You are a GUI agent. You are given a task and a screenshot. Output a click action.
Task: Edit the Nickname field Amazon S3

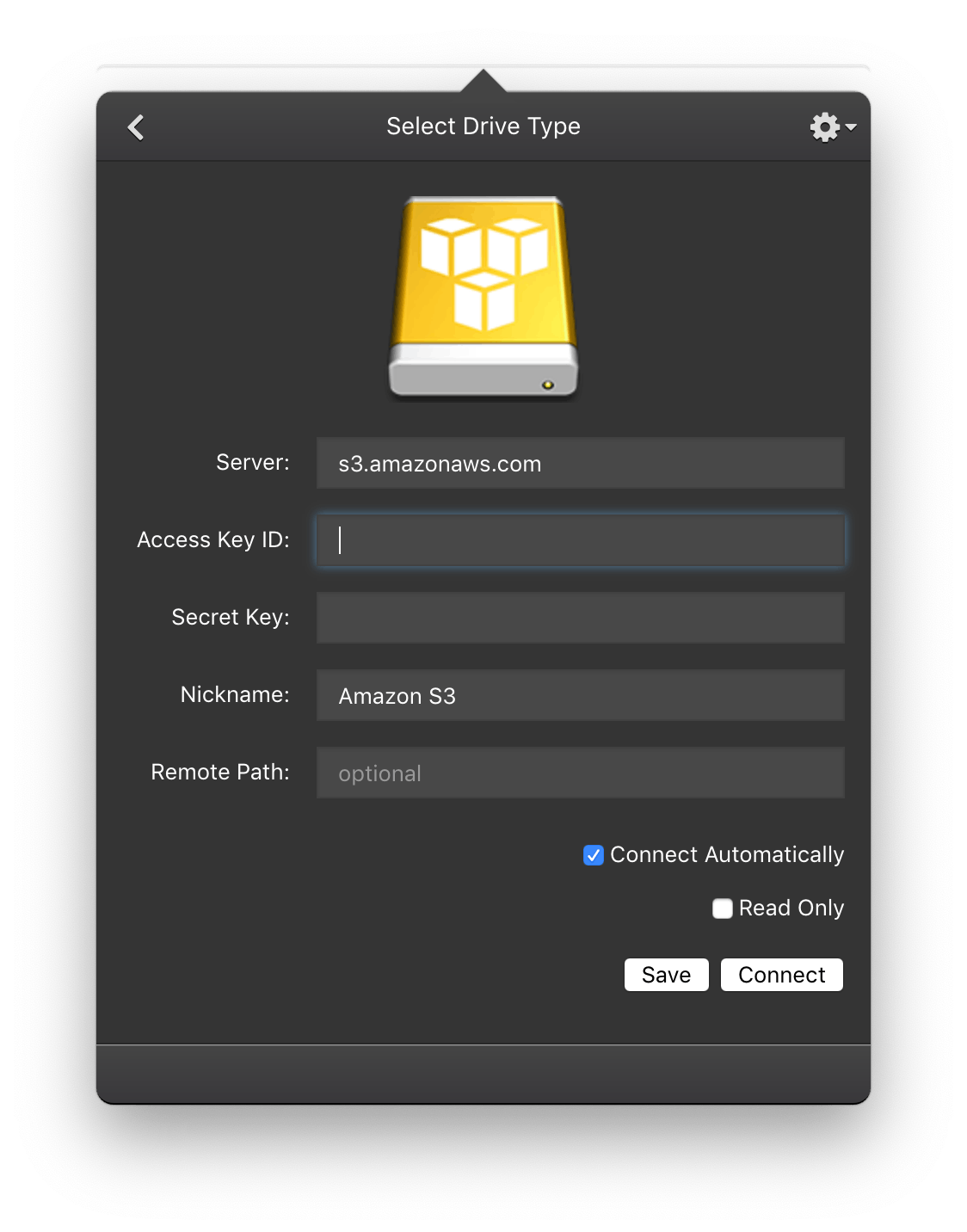point(581,695)
